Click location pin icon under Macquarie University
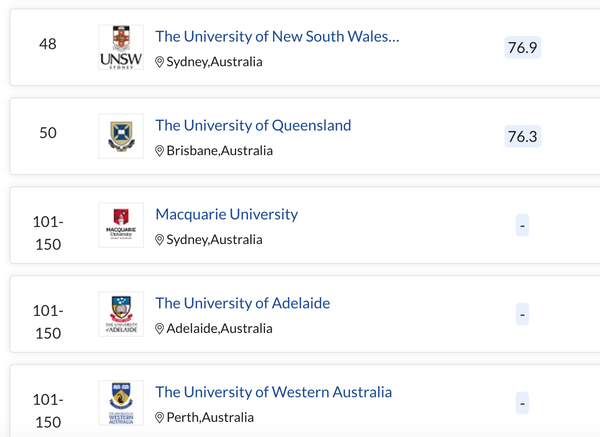 click(x=160, y=240)
